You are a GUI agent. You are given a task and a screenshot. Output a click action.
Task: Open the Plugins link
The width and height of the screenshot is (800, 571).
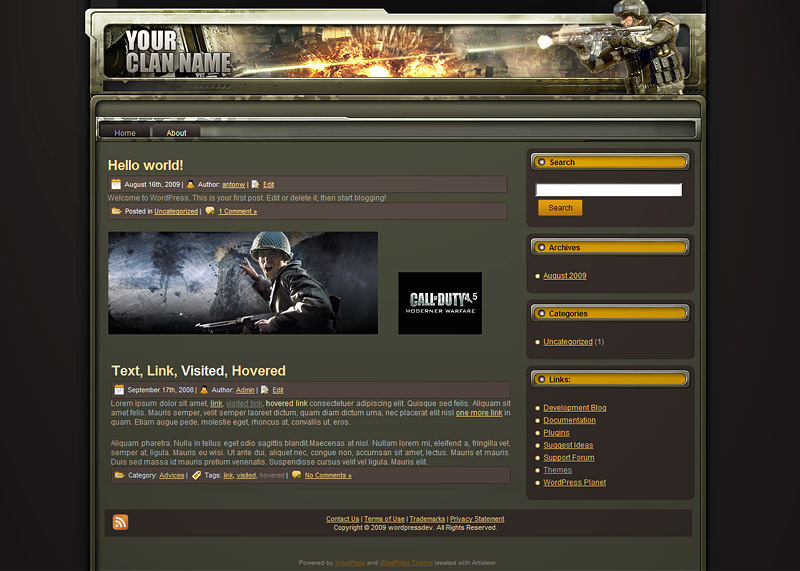click(556, 433)
